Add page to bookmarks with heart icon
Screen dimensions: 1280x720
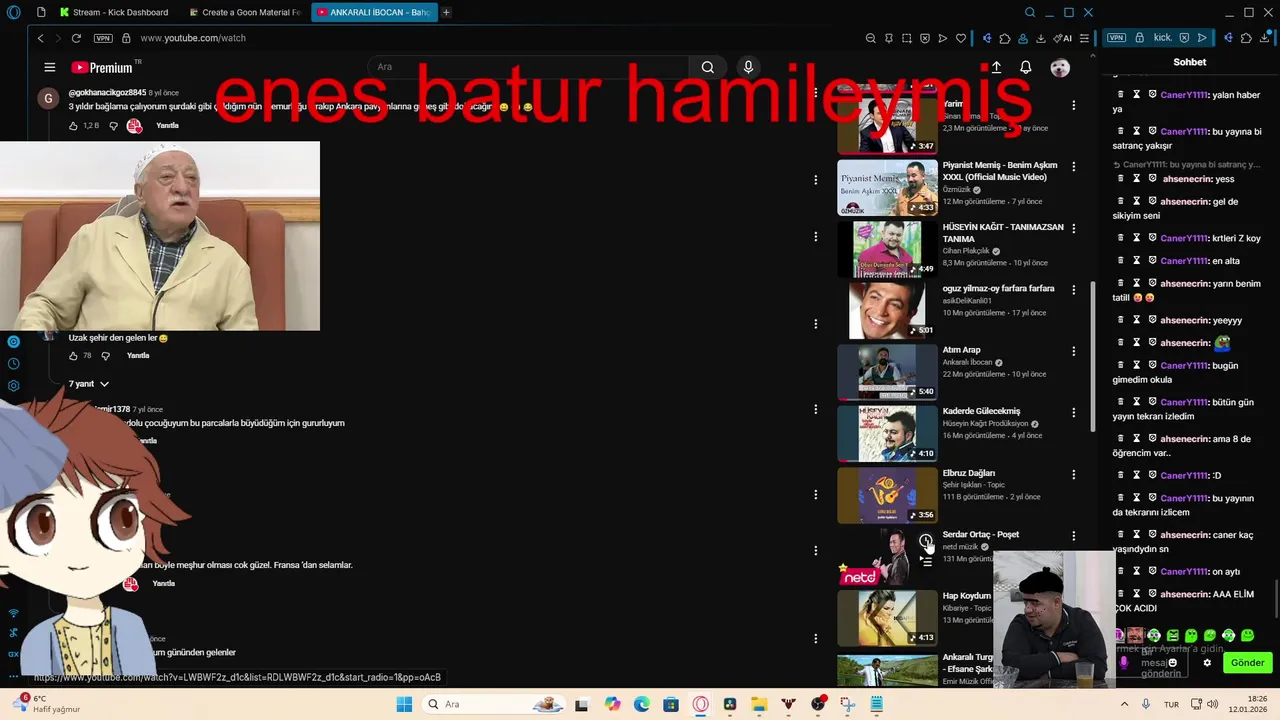point(961,38)
